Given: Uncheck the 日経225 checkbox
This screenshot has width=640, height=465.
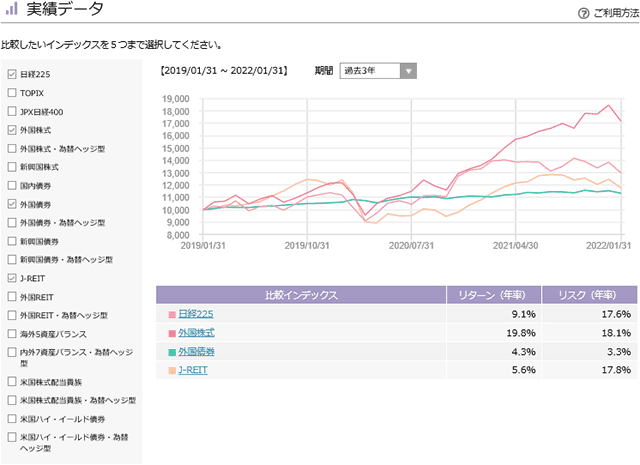Looking at the screenshot, I should coord(12,74).
